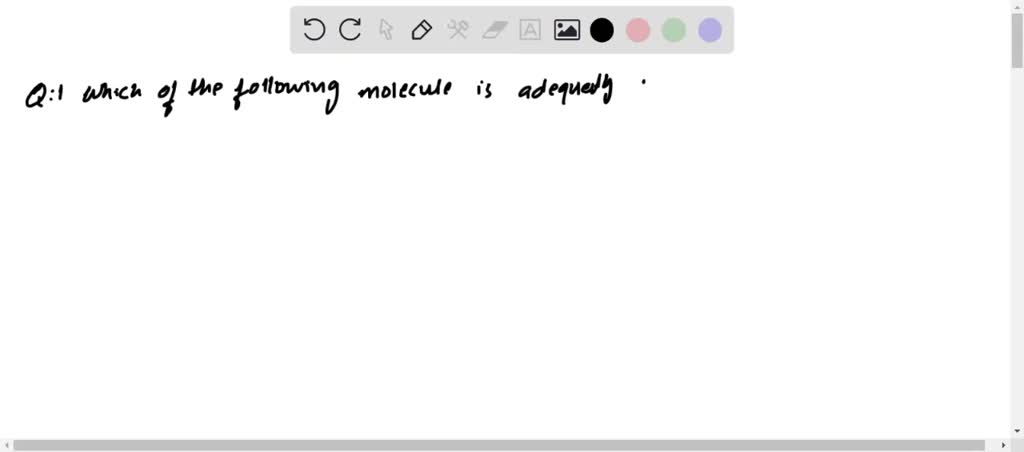Click the horizontal scrollbar right arrow
Viewport: 1024px width, 452px height.
[1004, 445]
